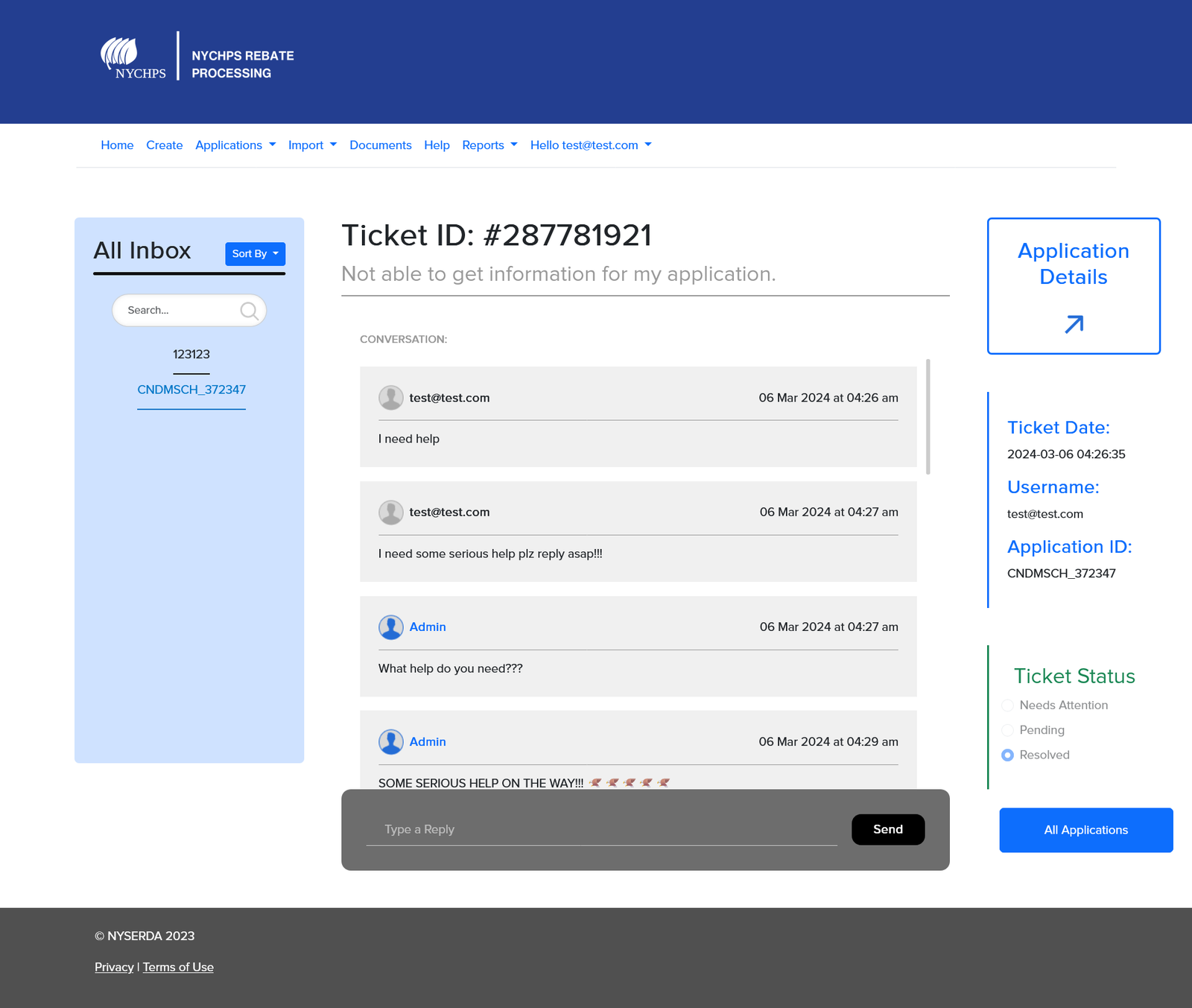The height and width of the screenshot is (1008, 1192).
Task: Click test@test.com avatar on 04:27 am message
Action: point(391,513)
